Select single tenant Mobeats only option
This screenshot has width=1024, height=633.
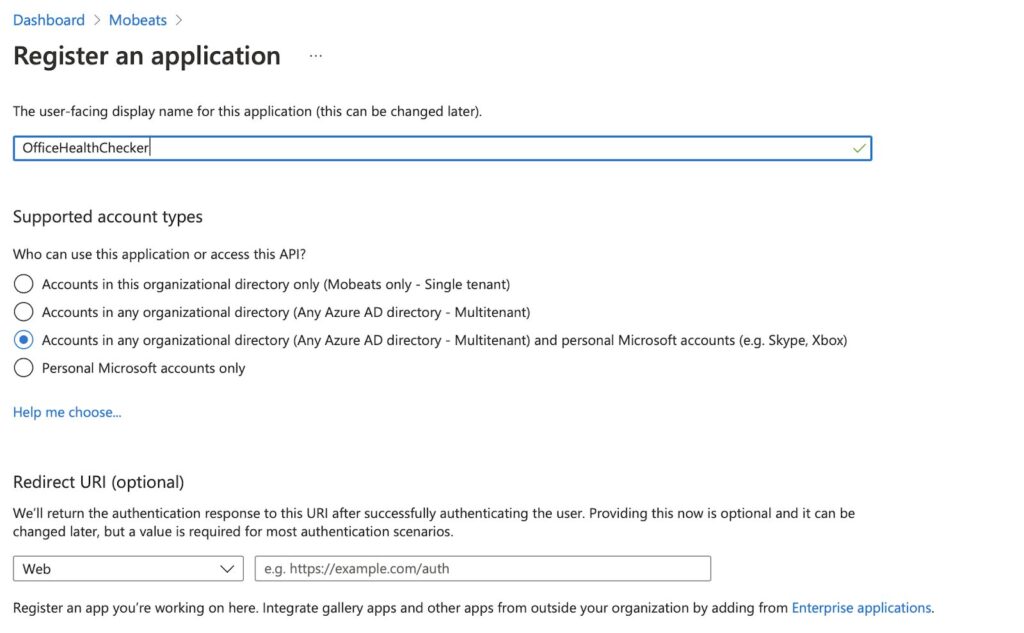[24, 284]
